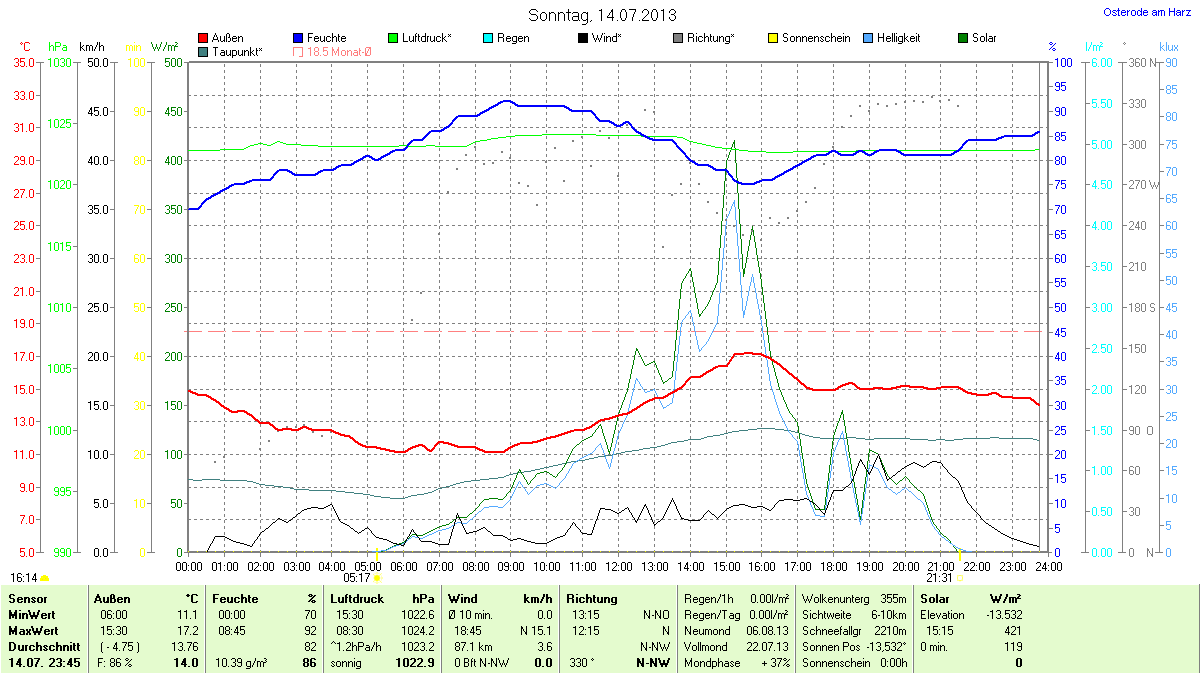Click the sun icon beside 16:14

[45, 578]
